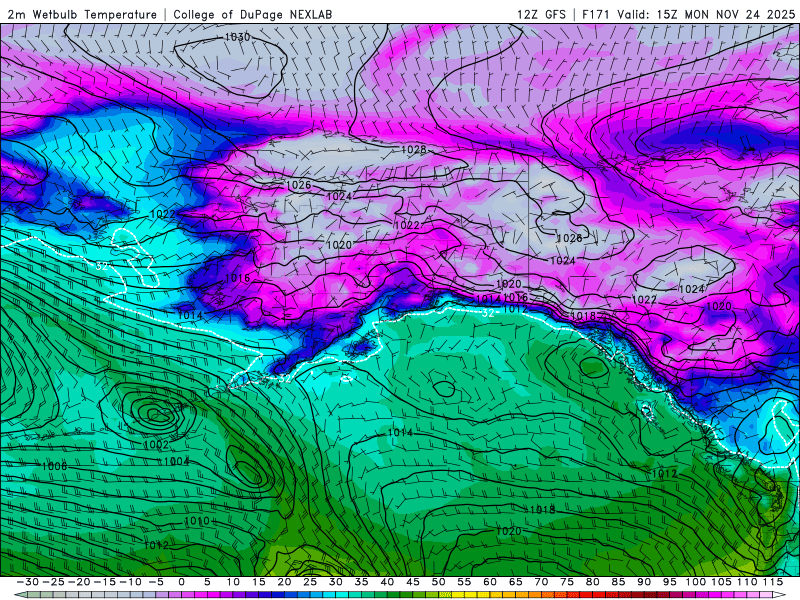Click the '-20' value on the color scale
800x600 pixels.
pyautogui.click(x=79, y=582)
